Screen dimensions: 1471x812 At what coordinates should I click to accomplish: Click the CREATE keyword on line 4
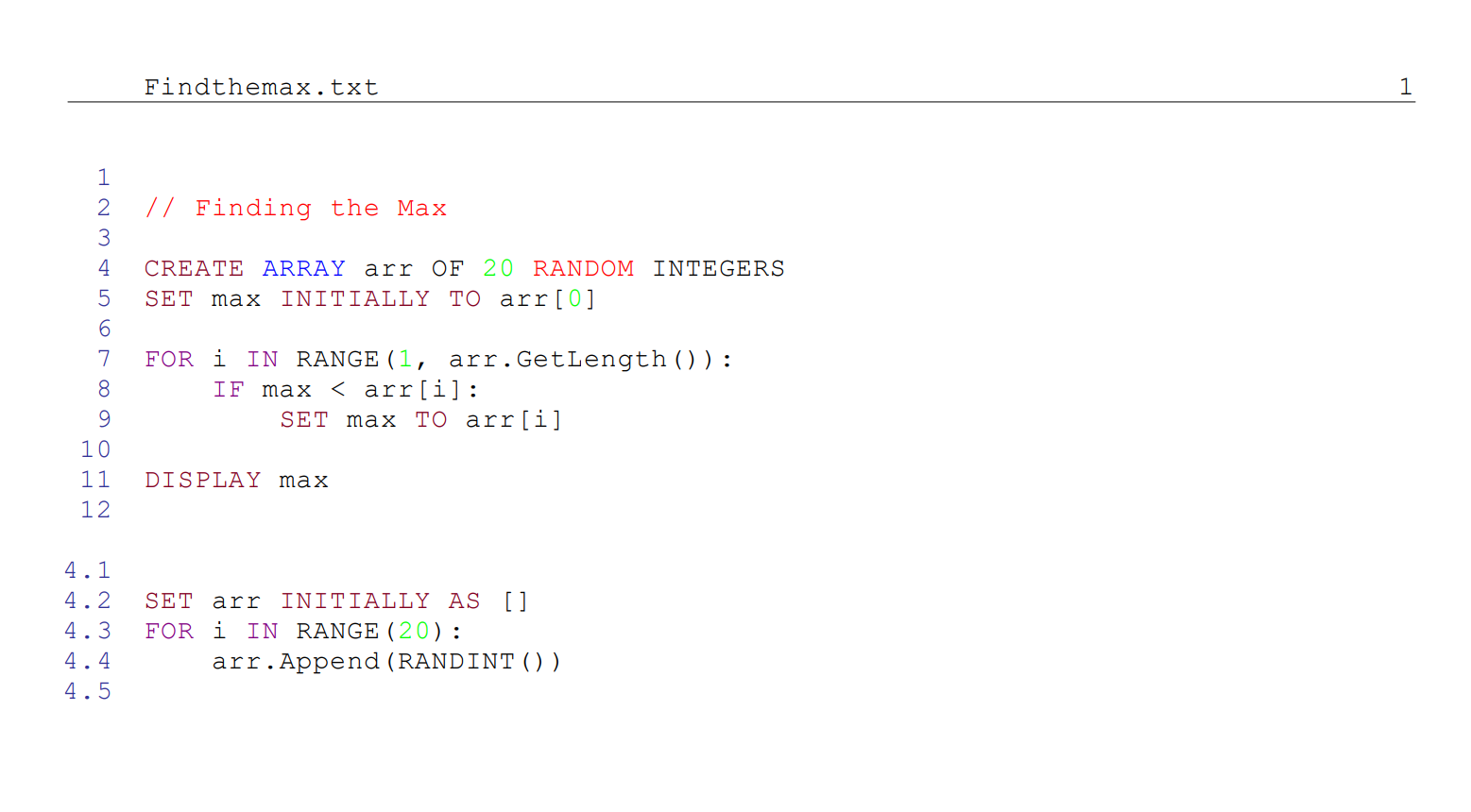pos(194,269)
